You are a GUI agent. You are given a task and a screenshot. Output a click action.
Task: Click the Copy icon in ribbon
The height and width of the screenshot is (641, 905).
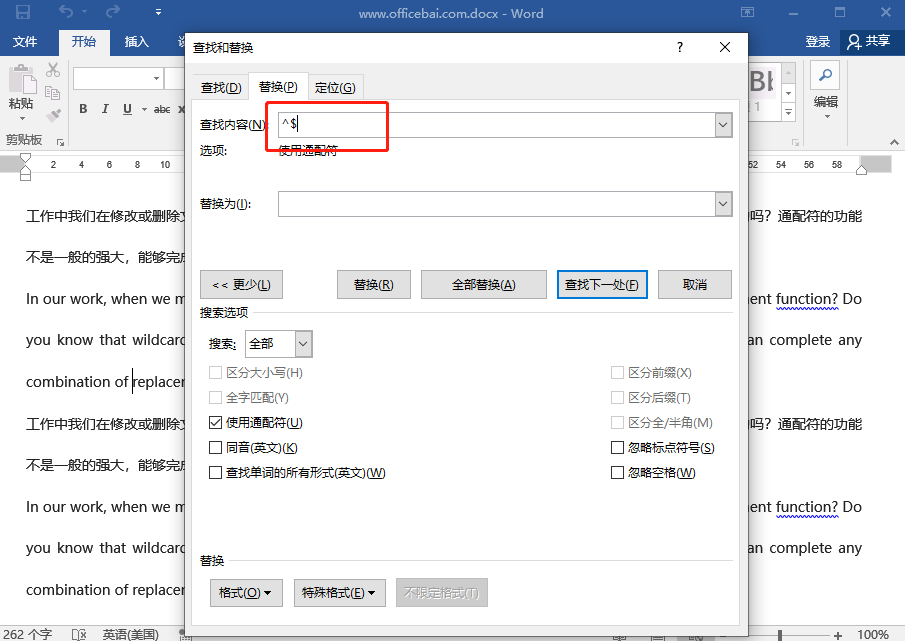tap(53, 92)
